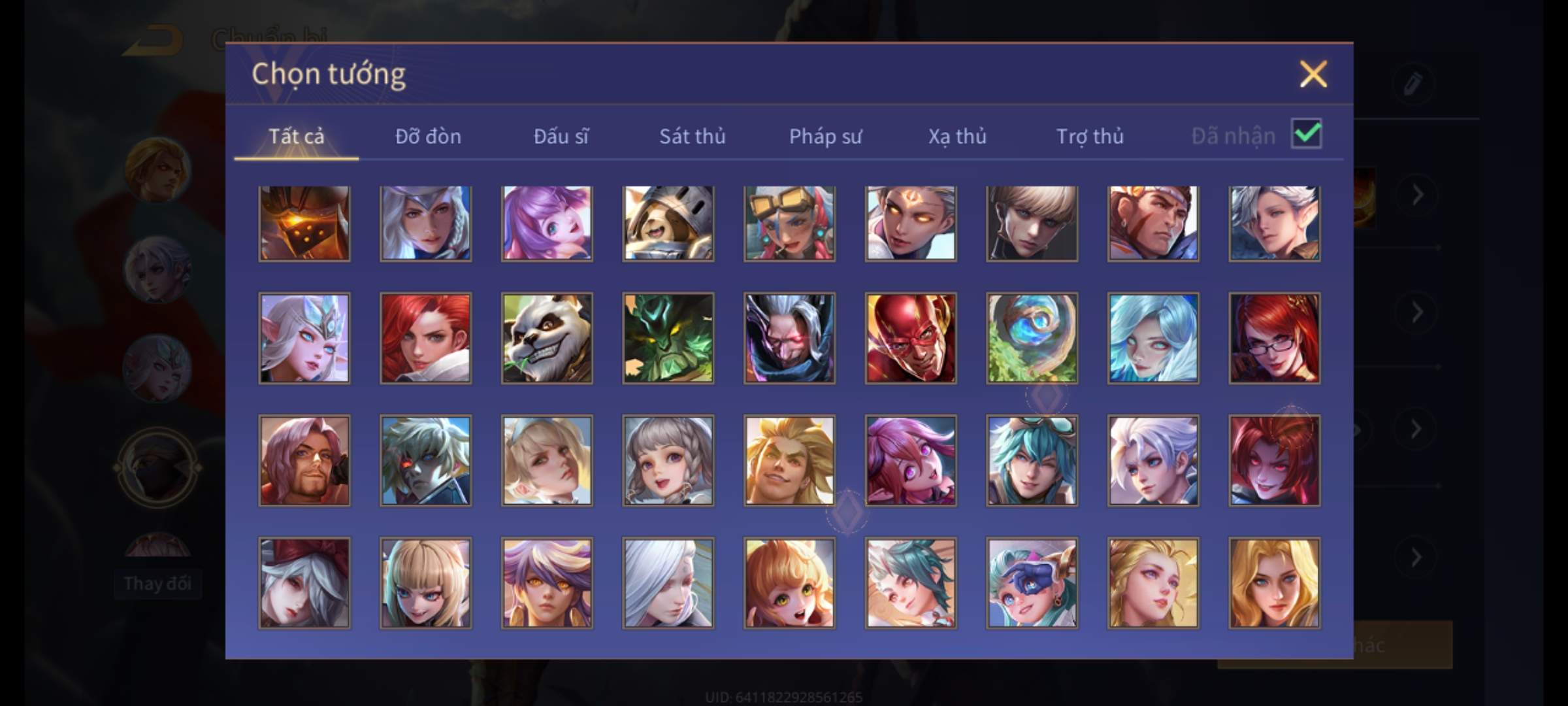Choose the armored helmet hero with glowing visor
The image size is (1568, 706).
(304, 224)
